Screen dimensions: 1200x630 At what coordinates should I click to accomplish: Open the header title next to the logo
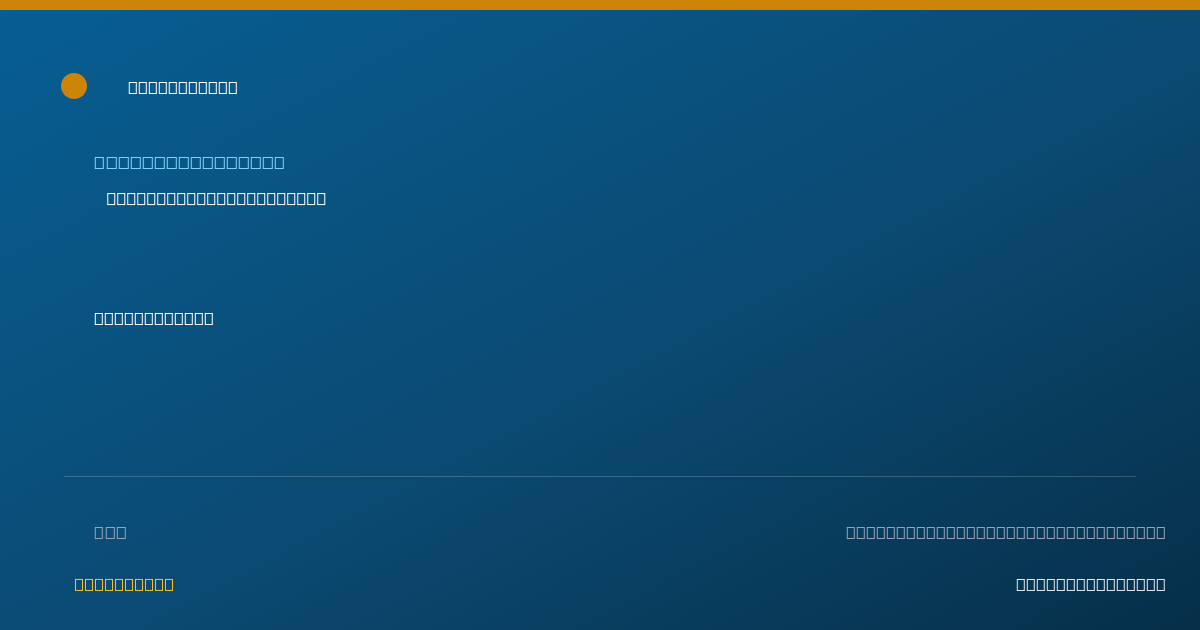point(183,87)
